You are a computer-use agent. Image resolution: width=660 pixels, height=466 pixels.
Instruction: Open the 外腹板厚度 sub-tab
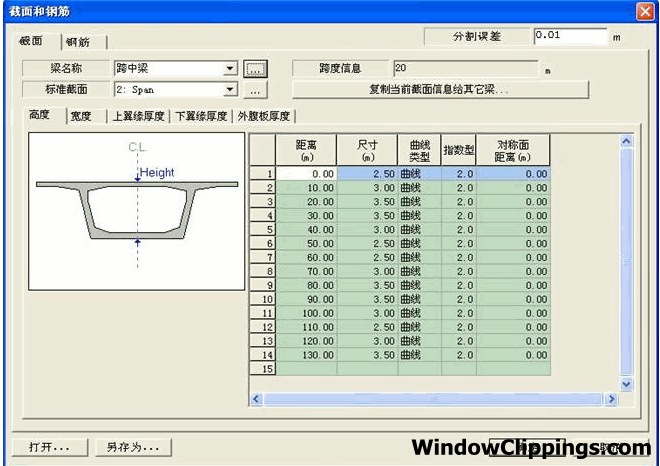tap(264, 116)
